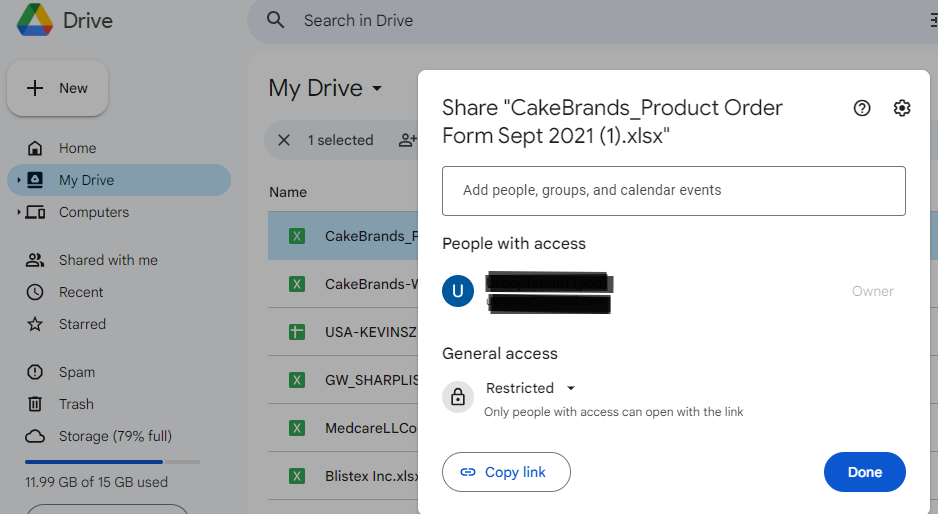Click the plus icon on the New button

(35, 88)
